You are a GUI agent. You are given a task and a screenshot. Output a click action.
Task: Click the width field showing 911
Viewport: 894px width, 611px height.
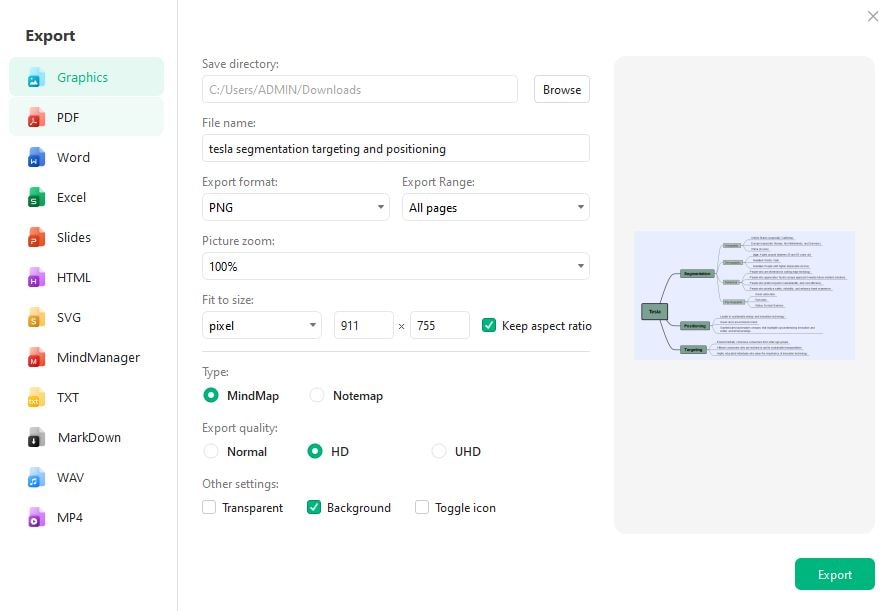click(x=364, y=325)
